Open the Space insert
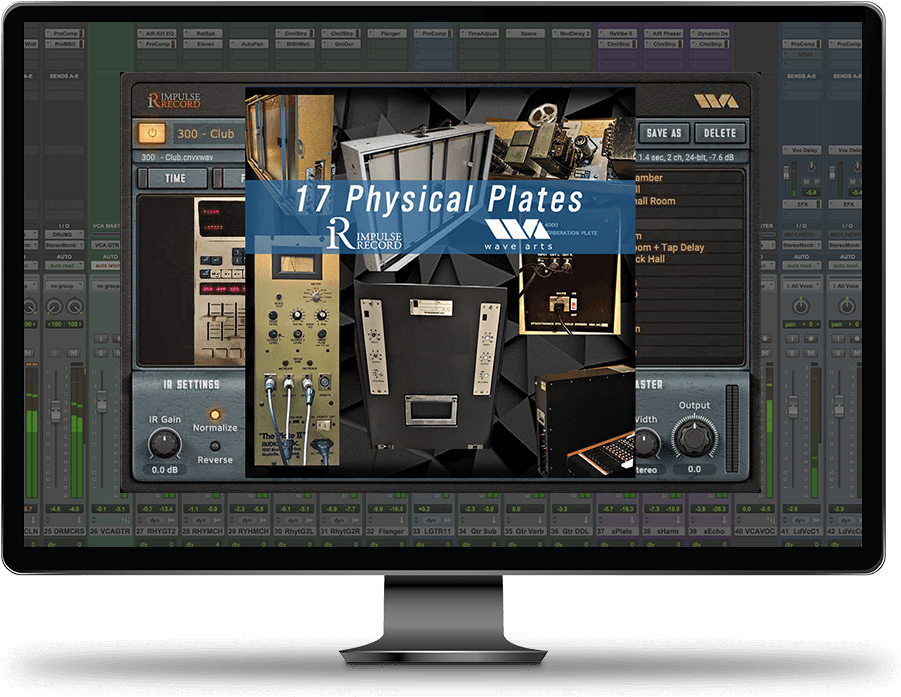The width and height of the screenshot is (901, 697). (x=525, y=33)
